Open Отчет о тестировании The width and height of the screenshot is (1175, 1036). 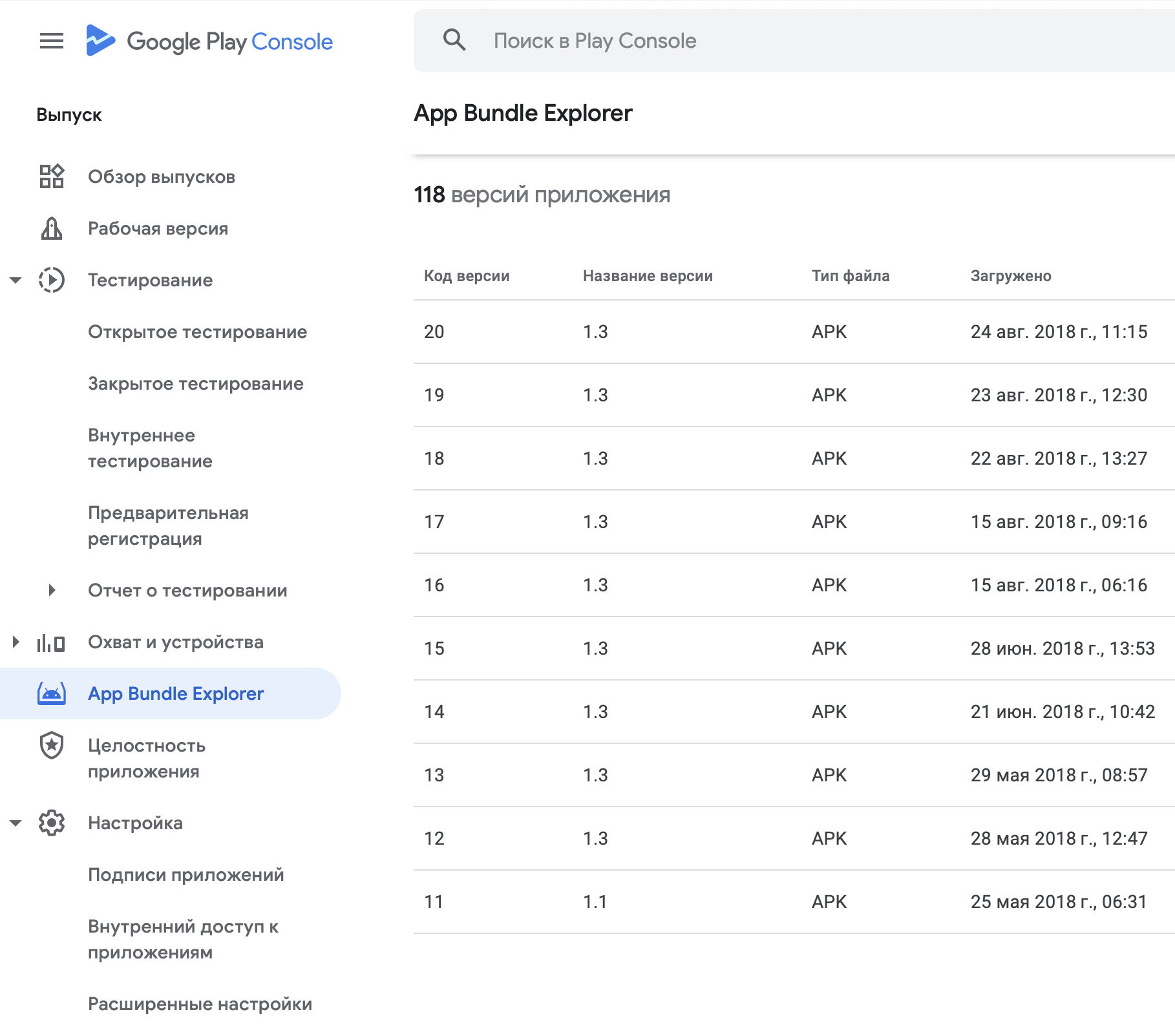pyautogui.click(x=187, y=590)
